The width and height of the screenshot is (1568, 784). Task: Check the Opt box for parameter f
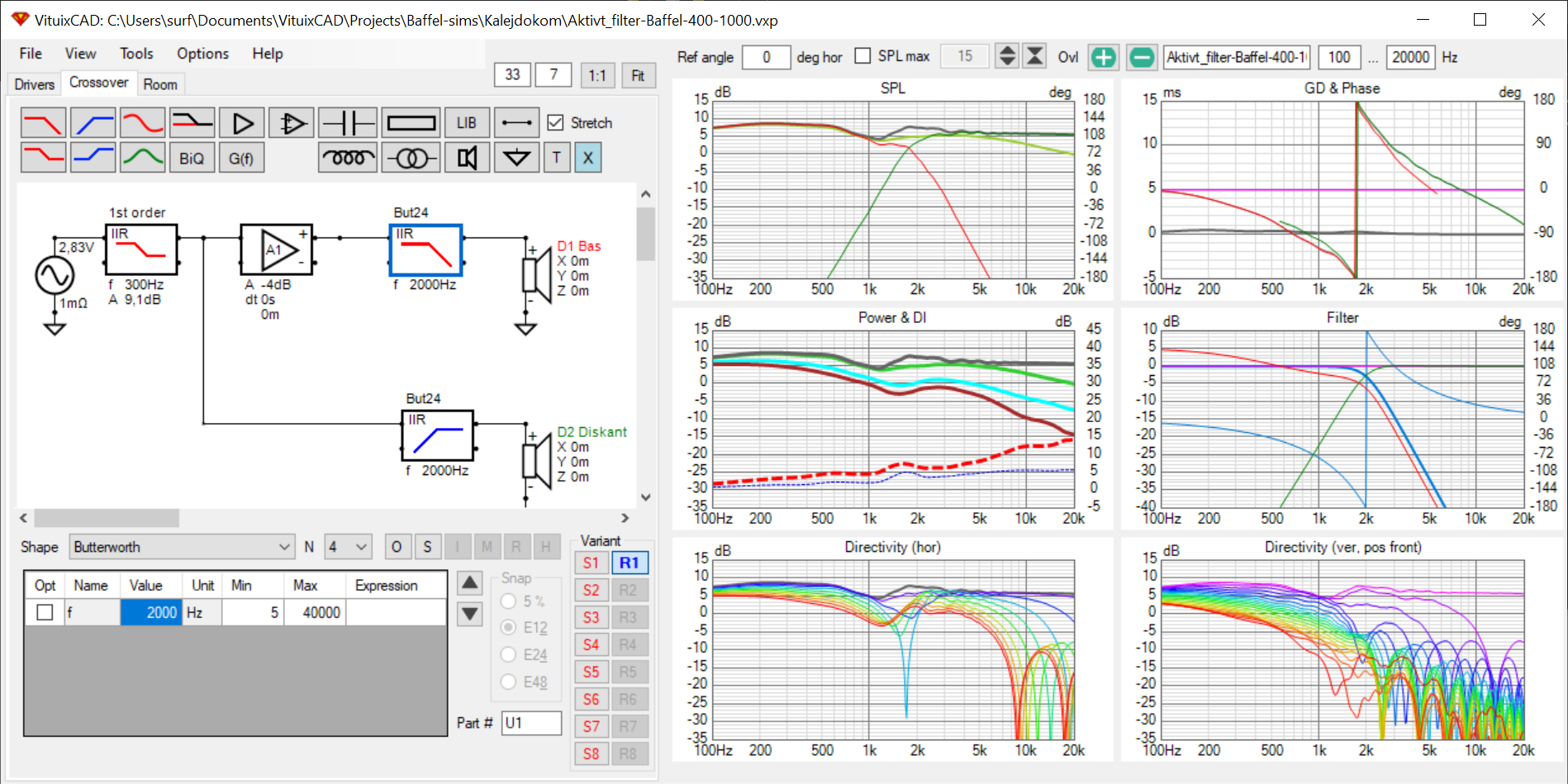(45, 612)
